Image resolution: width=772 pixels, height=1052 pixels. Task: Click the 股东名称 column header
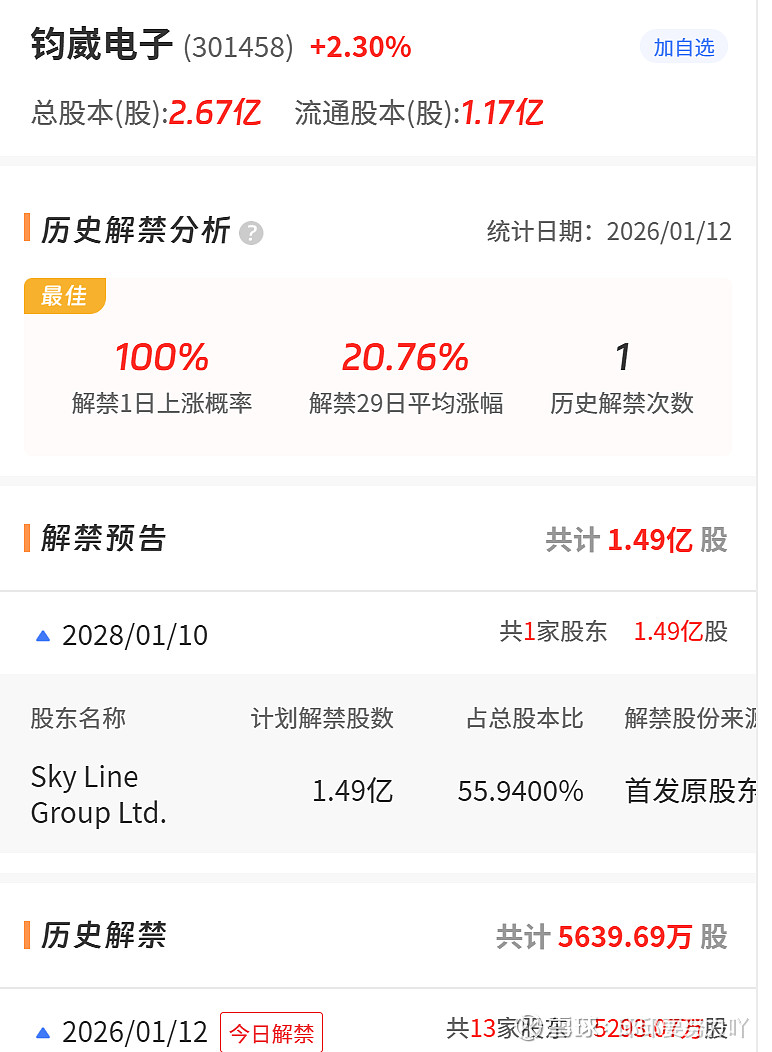78,718
